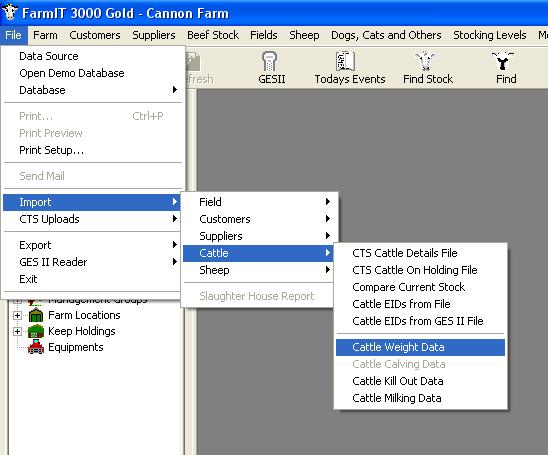Image resolution: width=548 pixels, height=455 pixels.
Task: Click the Find Stock cow icon
Action: [x=425, y=61]
